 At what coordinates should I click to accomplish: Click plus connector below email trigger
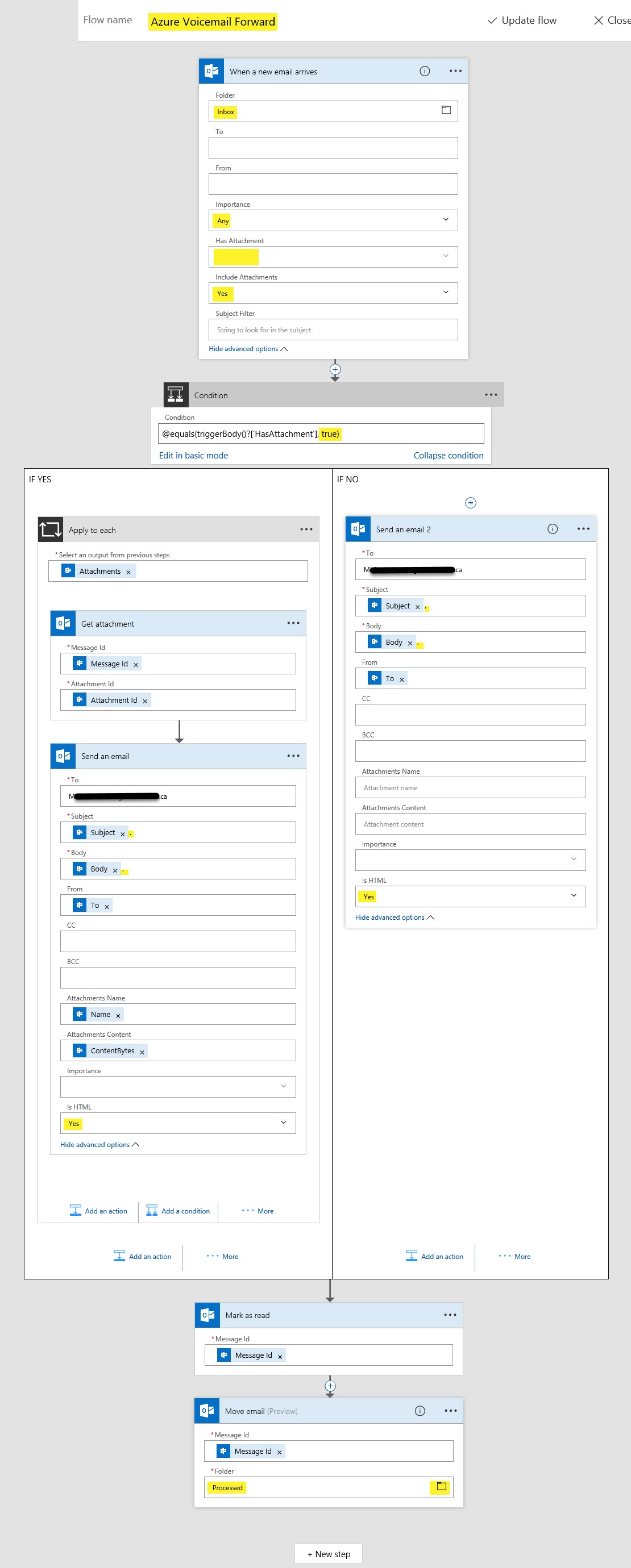click(x=335, y=369)
